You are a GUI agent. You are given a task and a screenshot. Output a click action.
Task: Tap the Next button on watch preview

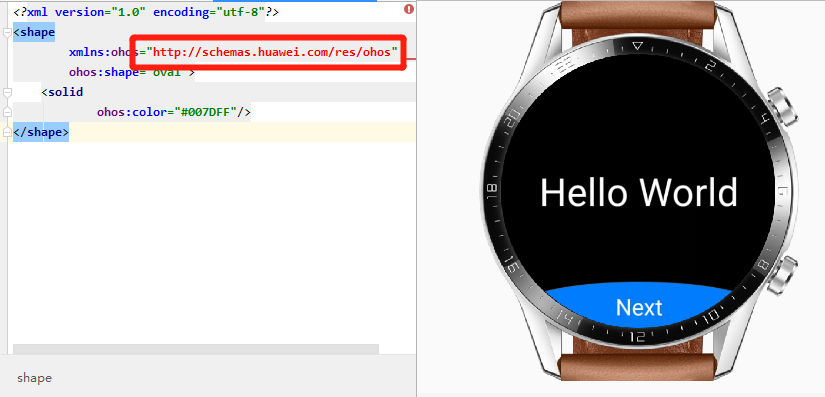[x=639, y=307]
